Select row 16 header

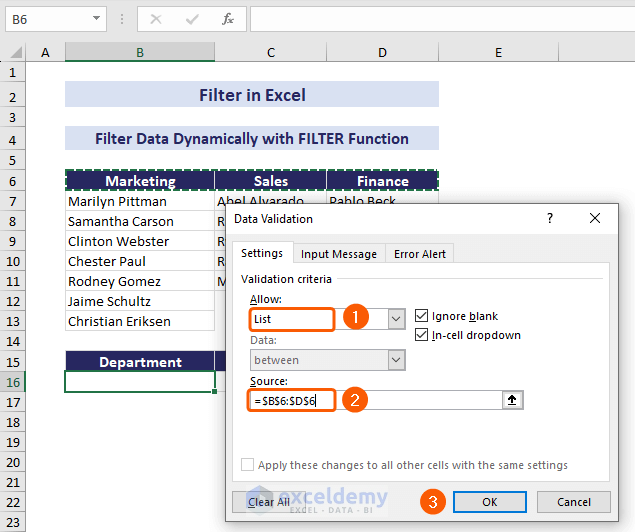[13, 382]
